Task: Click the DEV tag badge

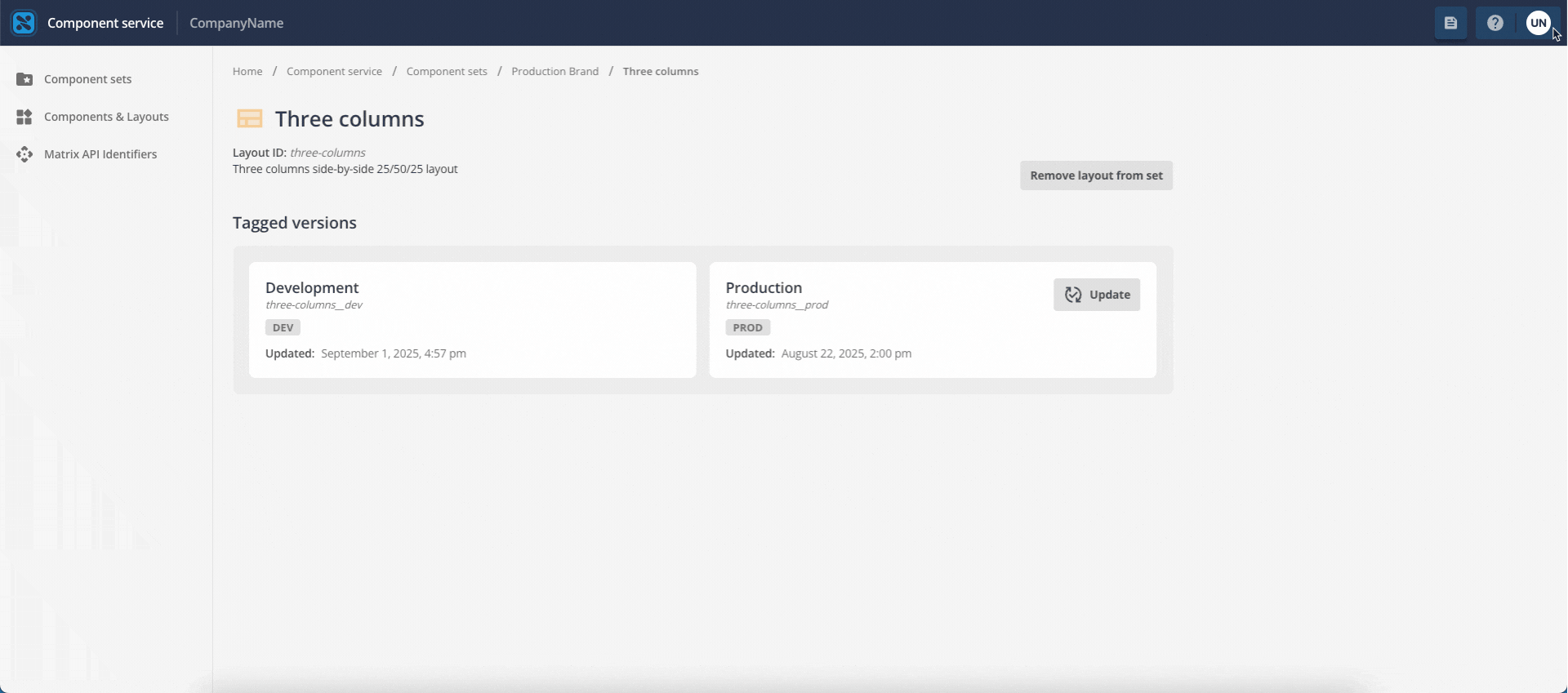Action: coord(283,327)
